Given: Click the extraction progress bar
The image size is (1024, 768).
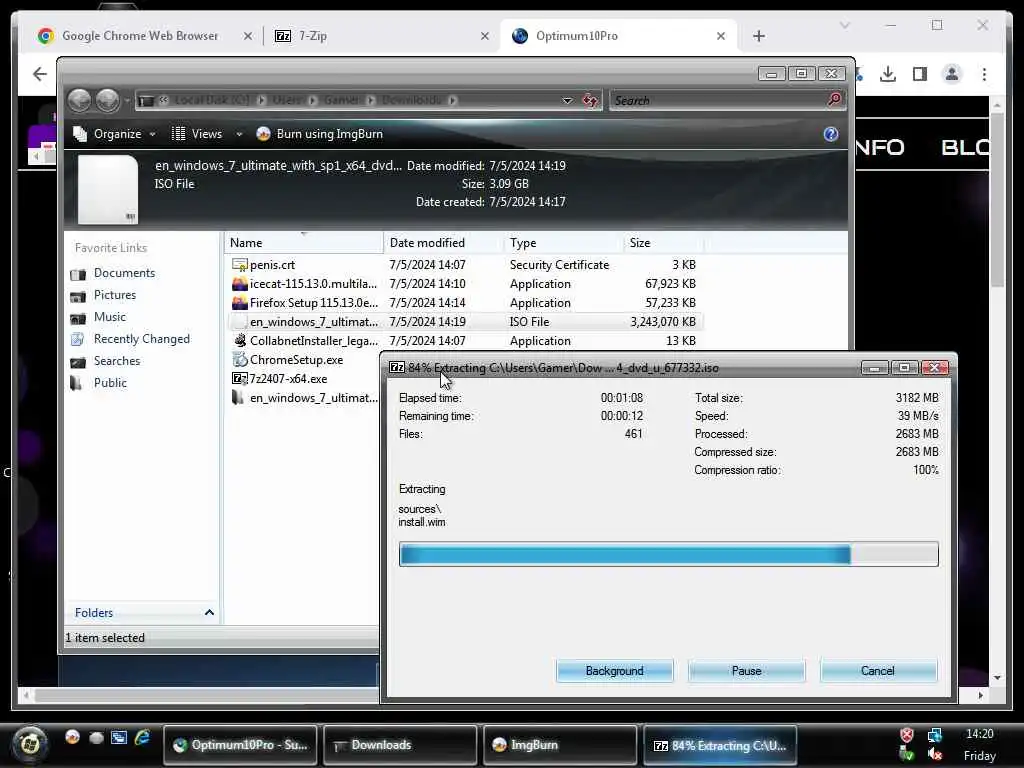Looking at the screenshot, I should [x=669, y=554].
